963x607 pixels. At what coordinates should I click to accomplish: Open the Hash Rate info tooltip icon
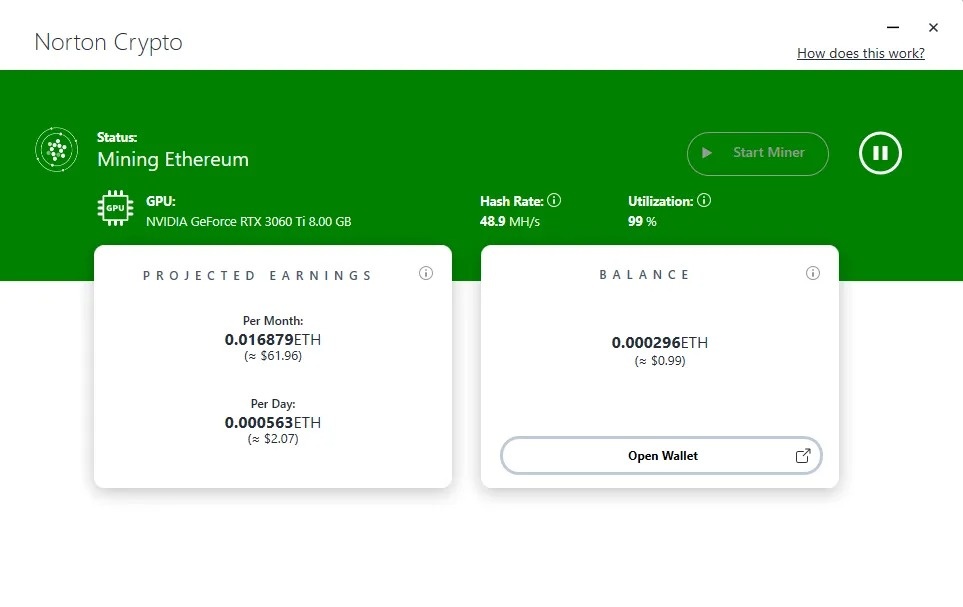click(x=557, y=199)
